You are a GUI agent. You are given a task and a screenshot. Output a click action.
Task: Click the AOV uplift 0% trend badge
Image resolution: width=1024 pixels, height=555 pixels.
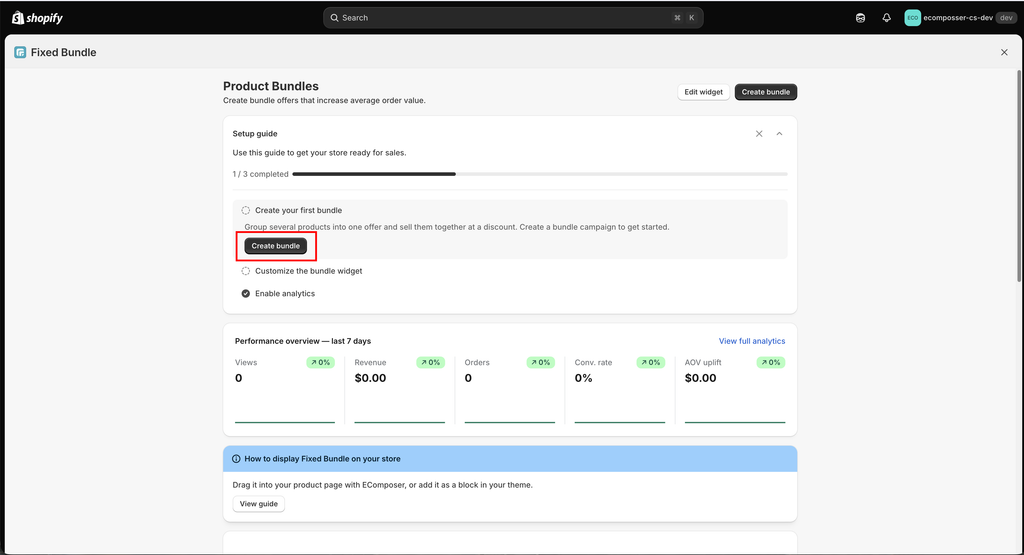click(x=771, y=362)
